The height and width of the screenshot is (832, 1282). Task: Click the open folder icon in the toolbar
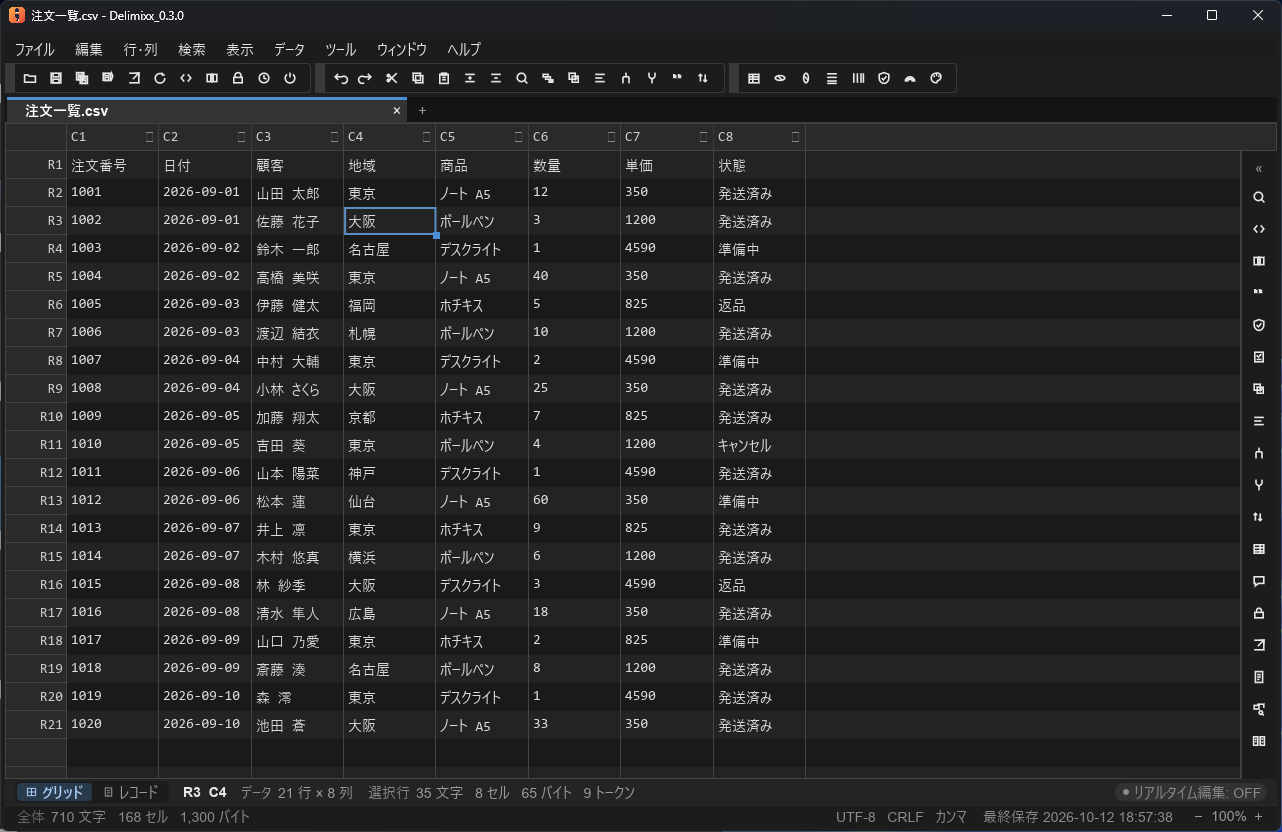point(30,78)
